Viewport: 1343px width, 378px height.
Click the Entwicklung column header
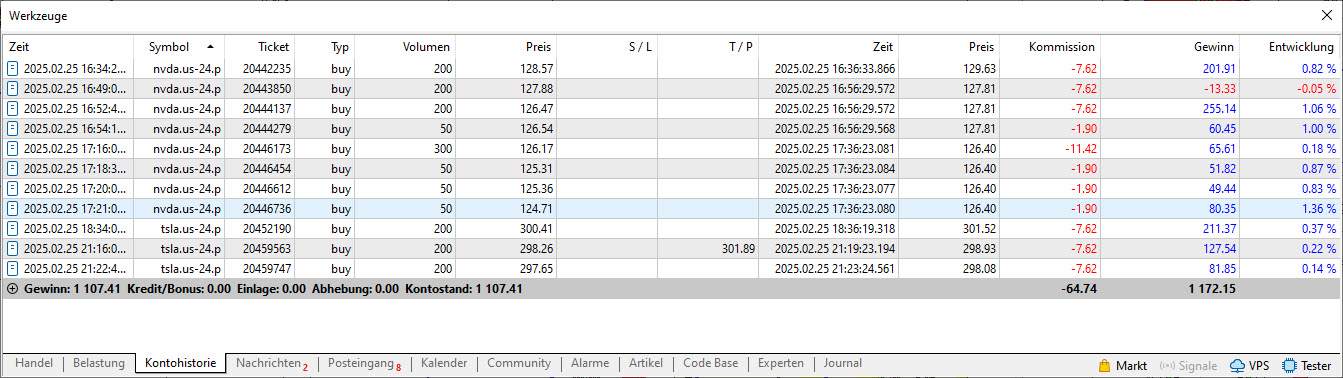tap(1290, 46)
